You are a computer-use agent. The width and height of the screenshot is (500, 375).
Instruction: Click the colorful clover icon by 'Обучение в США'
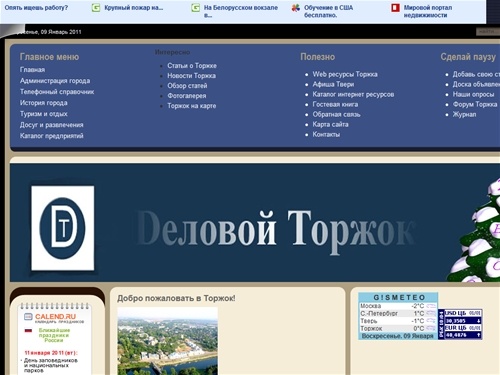pyautogui.click(x=296, y=8)
